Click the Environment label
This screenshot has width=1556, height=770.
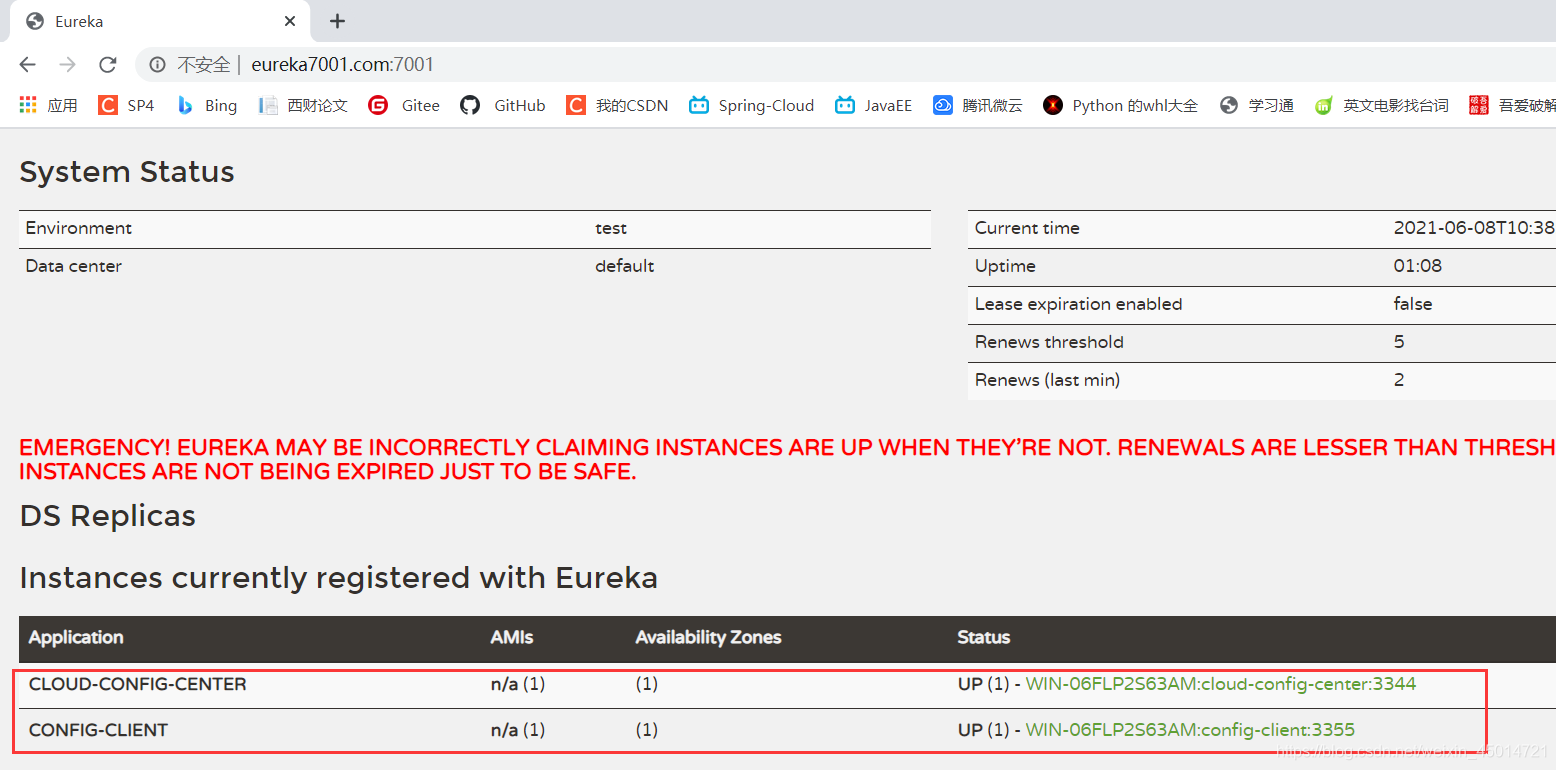79,228
